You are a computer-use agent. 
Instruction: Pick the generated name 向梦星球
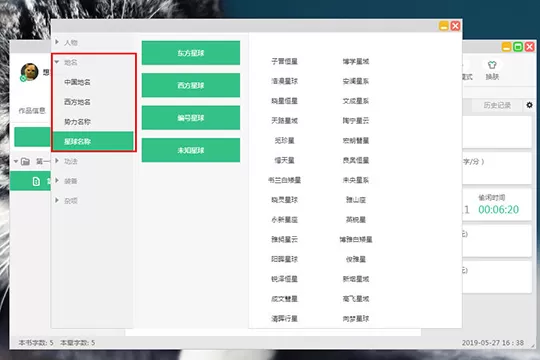[356, 319]
